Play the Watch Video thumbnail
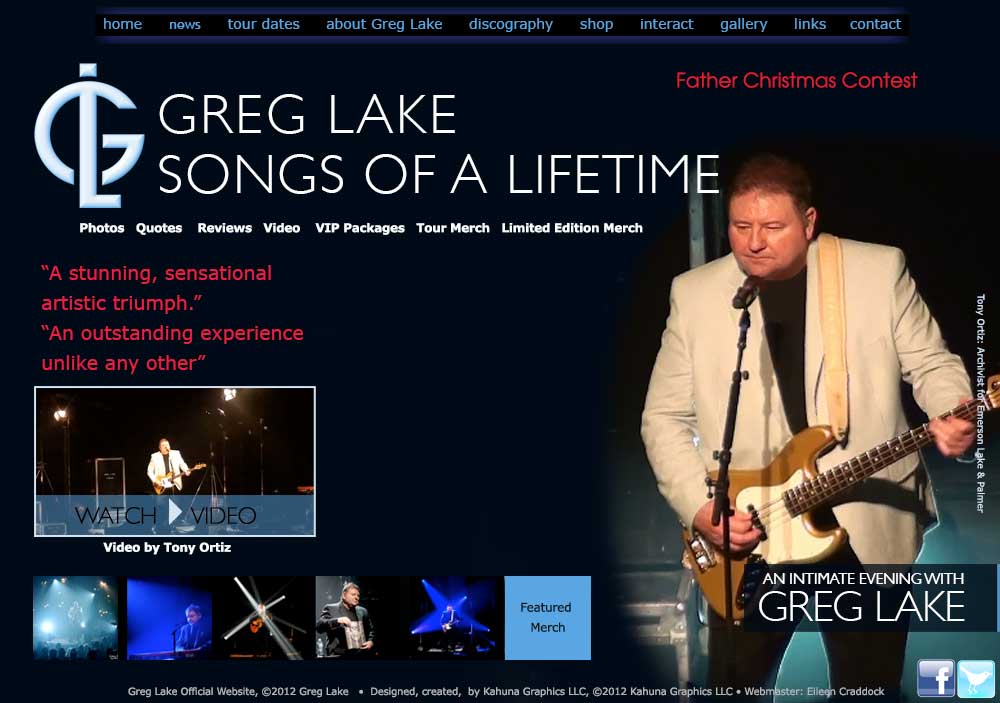The width and height of the screenshot is (1000, 703). [175, 461]
